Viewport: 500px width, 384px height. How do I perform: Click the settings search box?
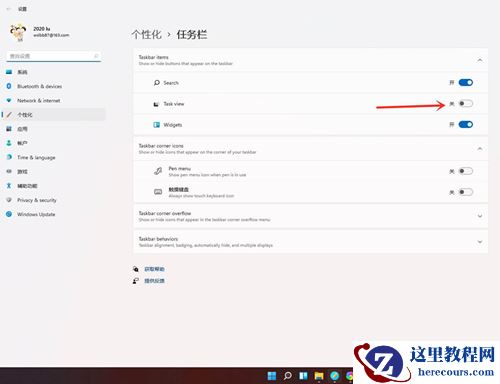point(54,56)
